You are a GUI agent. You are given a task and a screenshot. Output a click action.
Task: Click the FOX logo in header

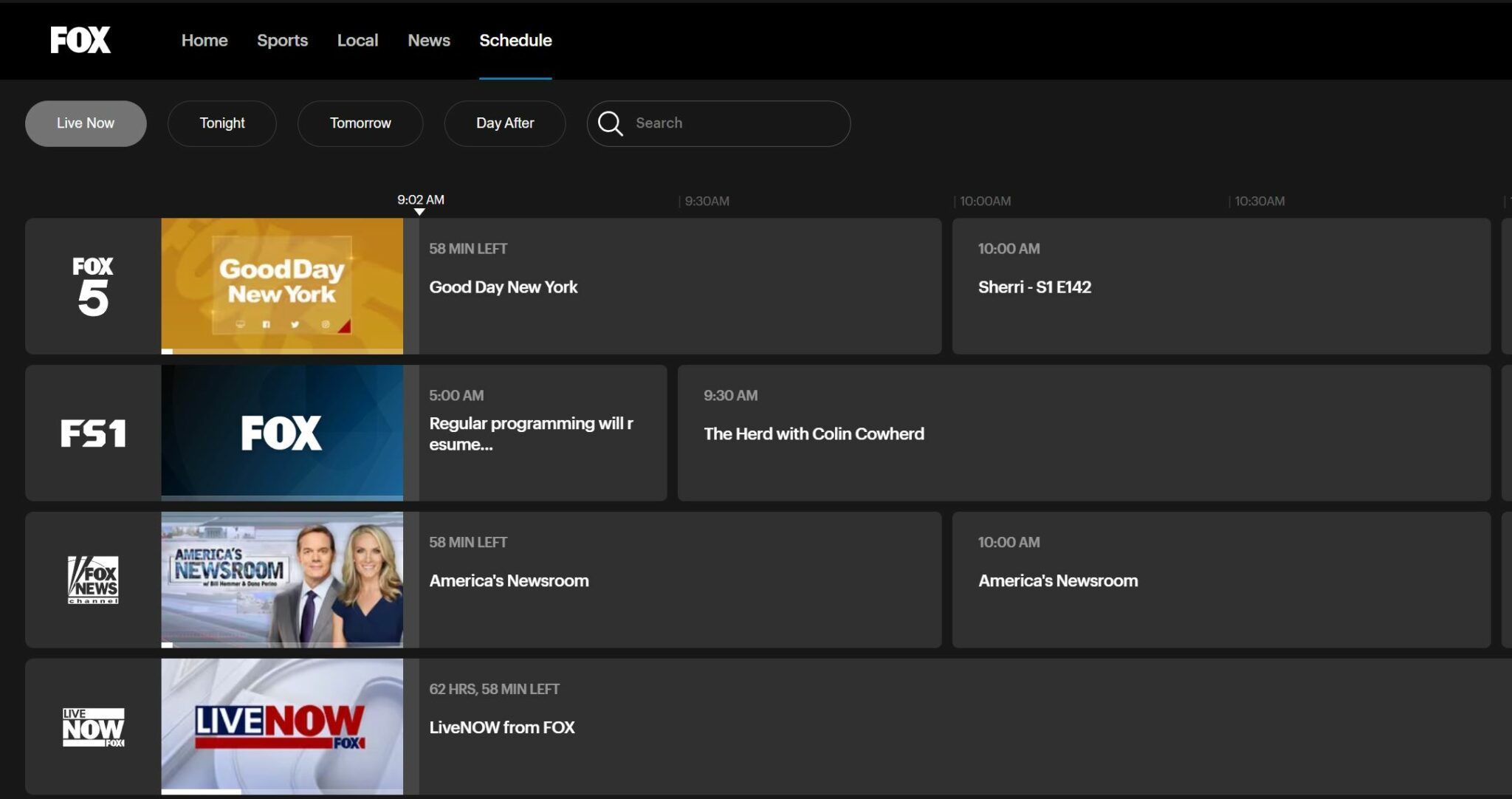click(x=80, y=40)
